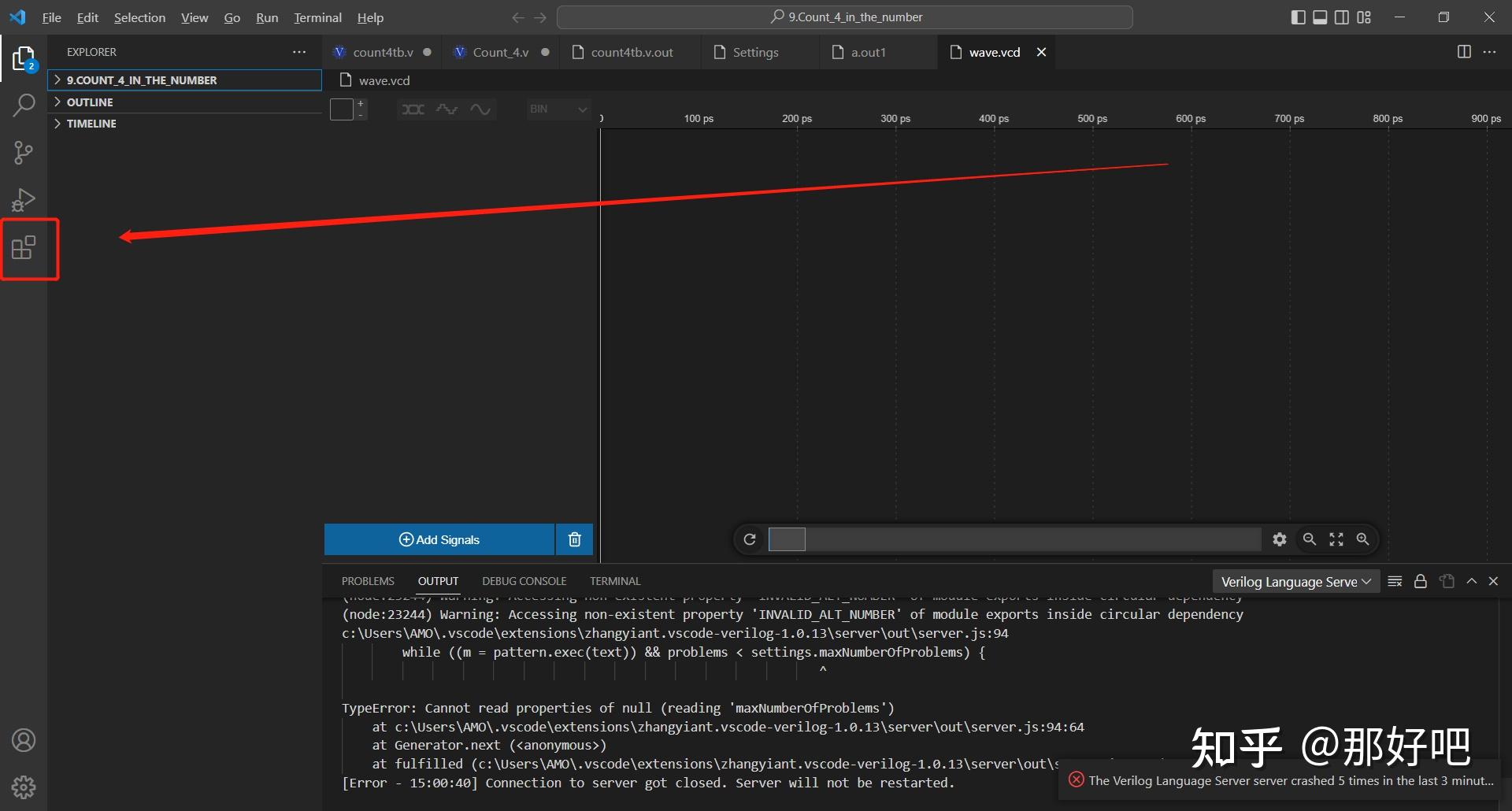This screenshot has width=1512, height=811.
Task: Open the Terminal menu in the menu bar
Action: tap(317, 17)
